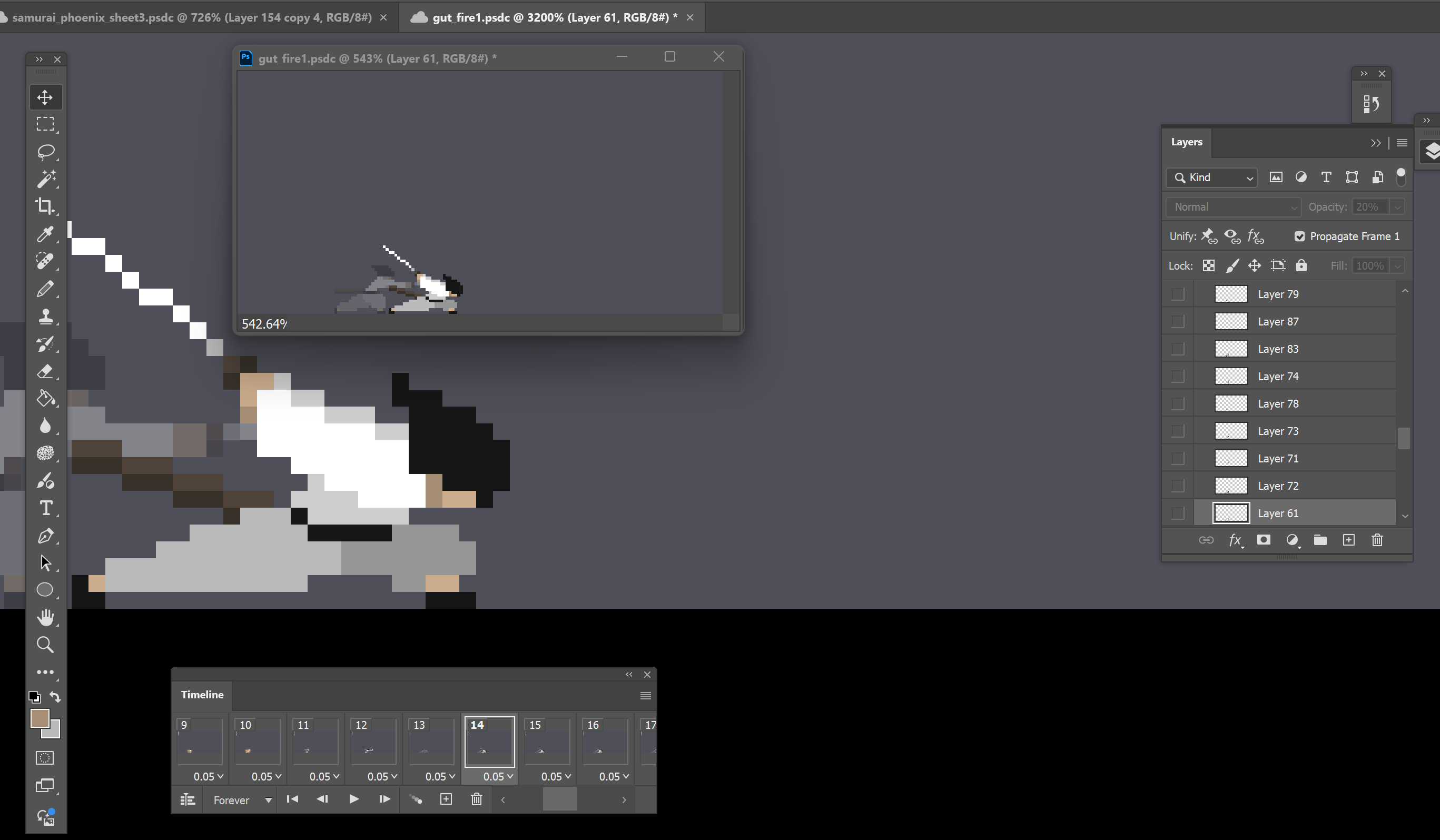The height and width of the screenshot is (840, 1440).
Task: Show Layer 79 visibility toggle
Action: 1178,294
